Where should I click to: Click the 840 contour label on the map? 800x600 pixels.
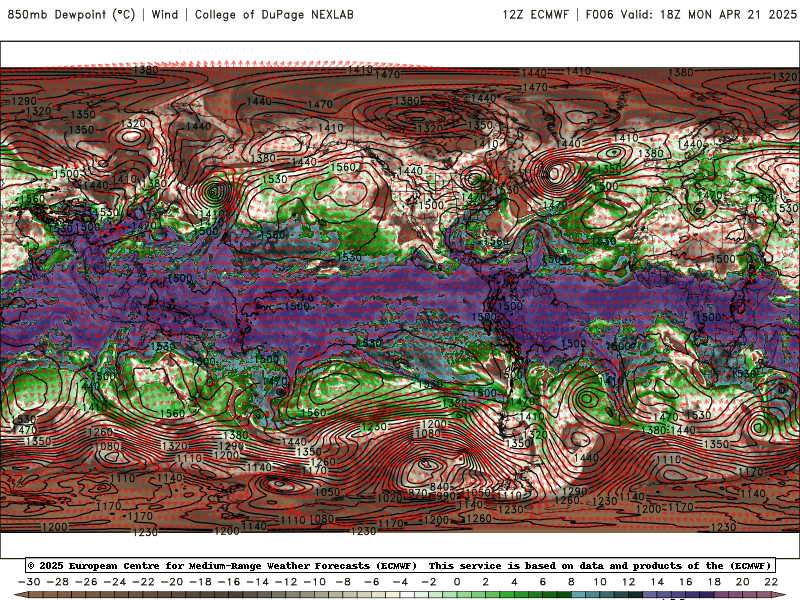coord(439,487)
